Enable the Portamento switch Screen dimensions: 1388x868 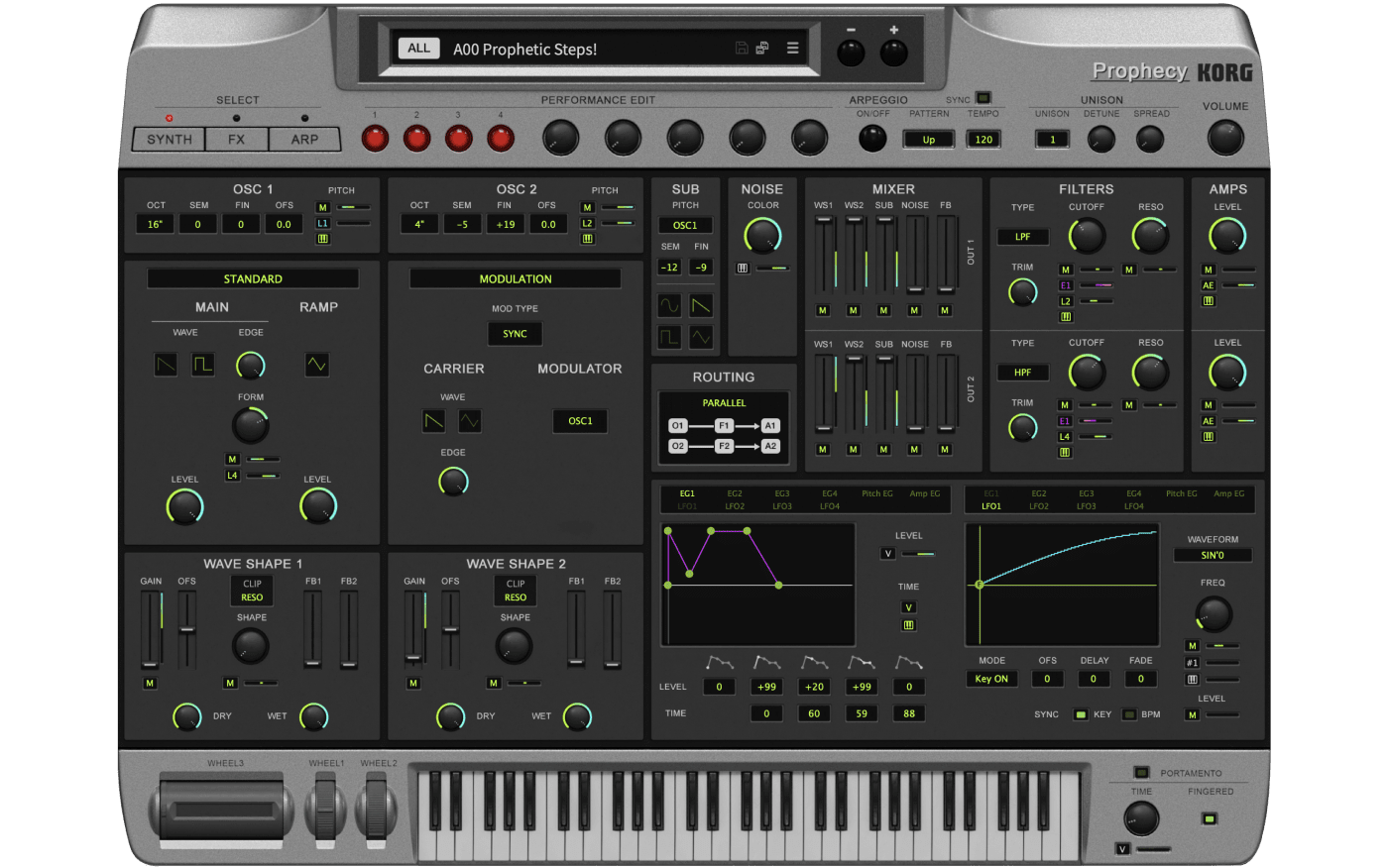[1141, 773]
